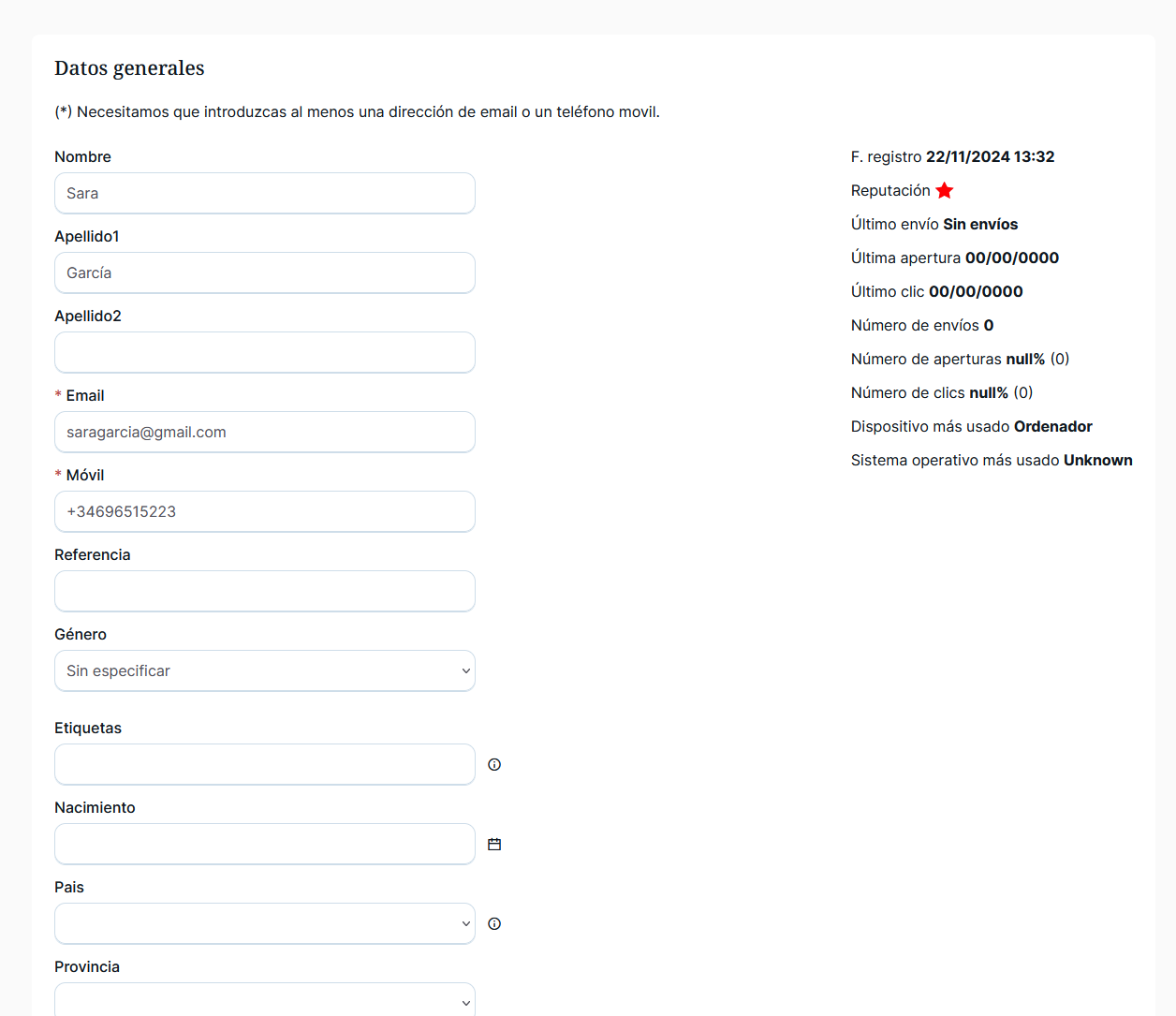Open the Género dropdown

pos(265,671)
